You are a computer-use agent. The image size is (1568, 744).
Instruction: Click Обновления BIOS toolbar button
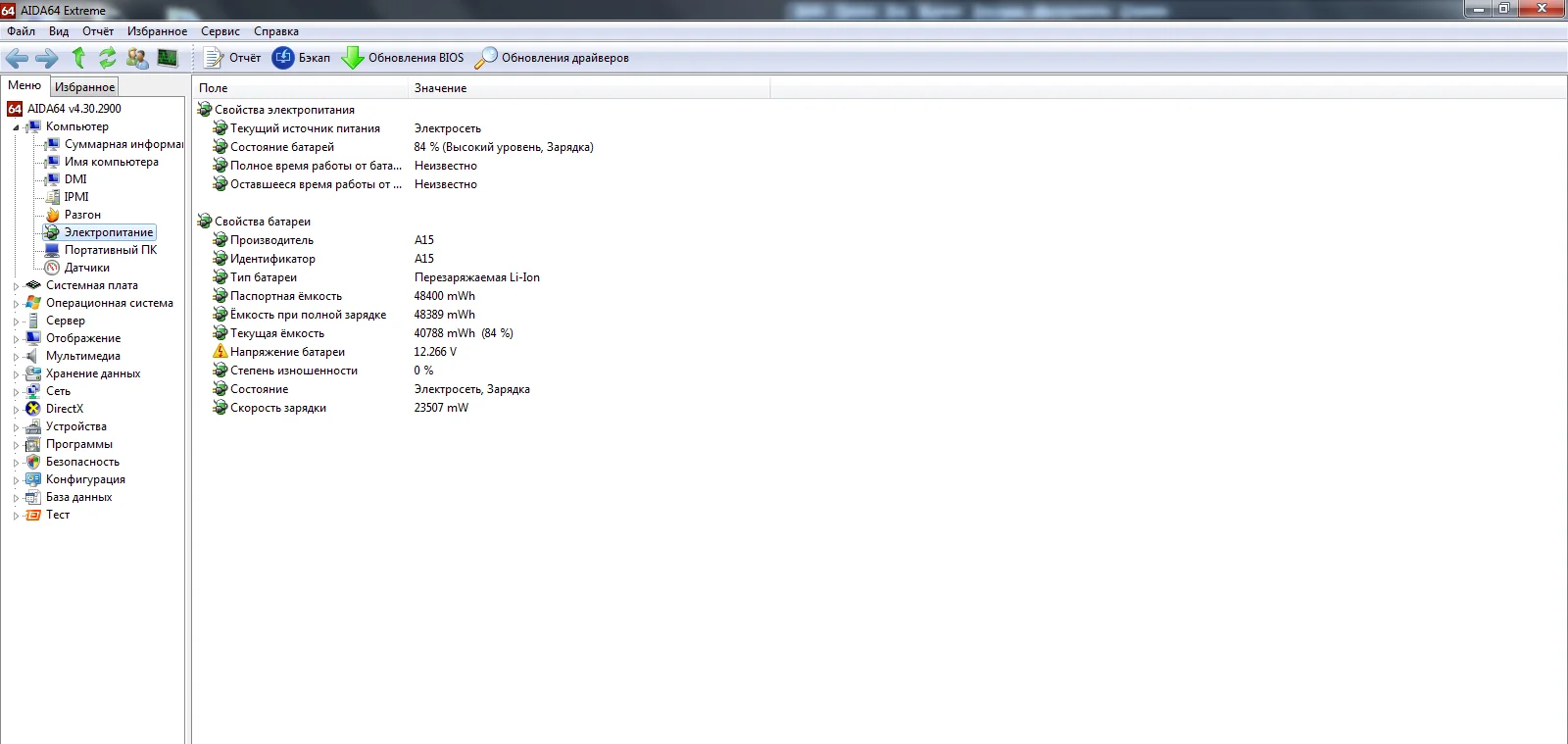coord(403,58)
